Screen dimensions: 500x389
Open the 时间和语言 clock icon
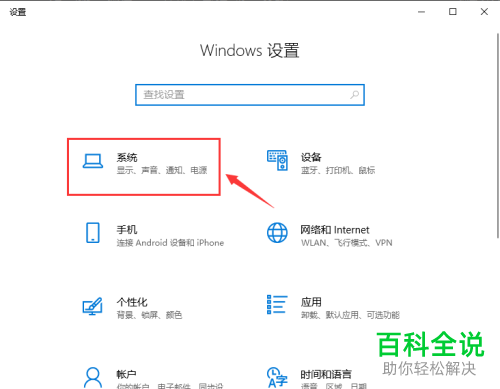277,378
